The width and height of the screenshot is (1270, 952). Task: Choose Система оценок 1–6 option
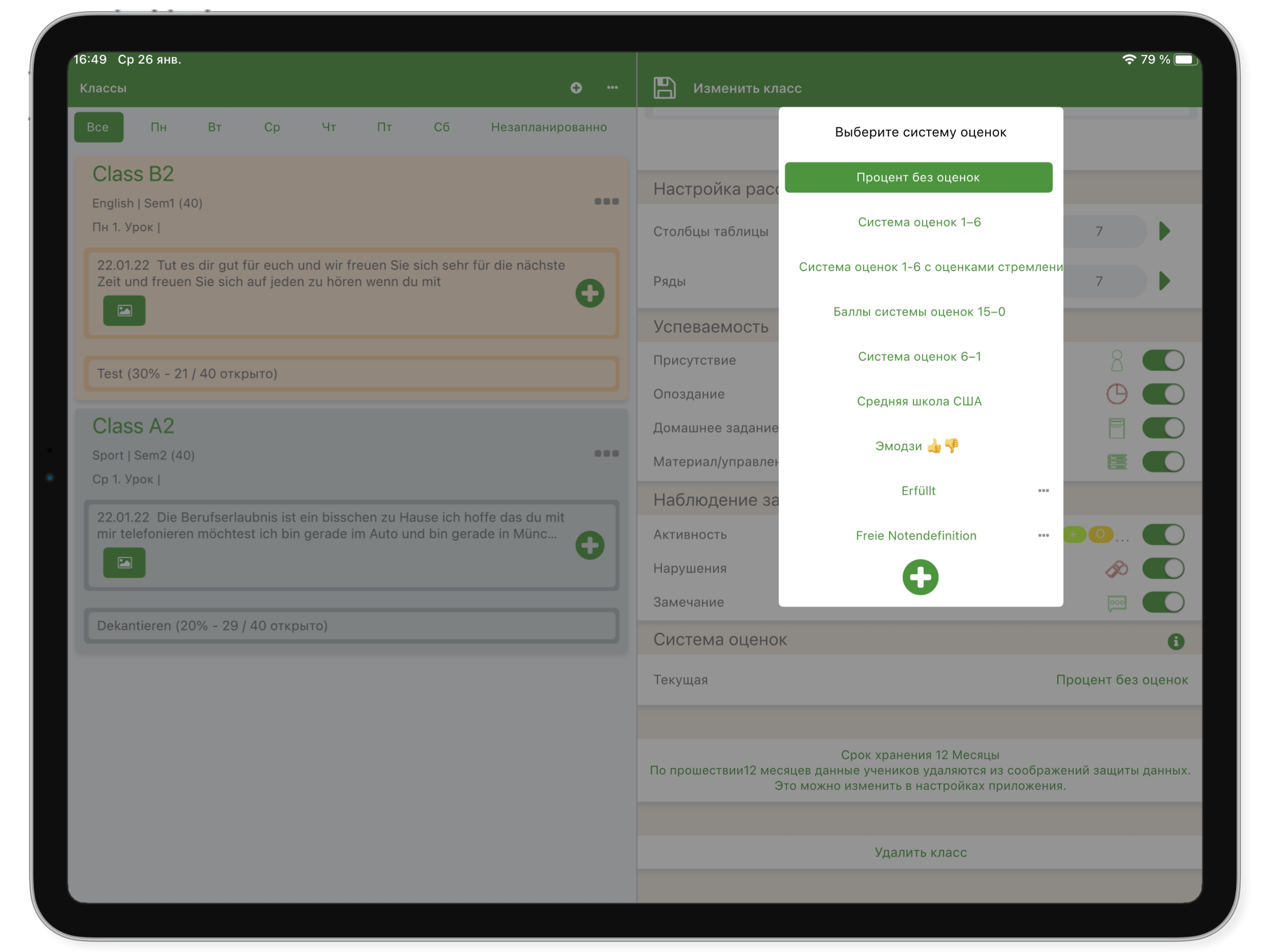point(919,222)
